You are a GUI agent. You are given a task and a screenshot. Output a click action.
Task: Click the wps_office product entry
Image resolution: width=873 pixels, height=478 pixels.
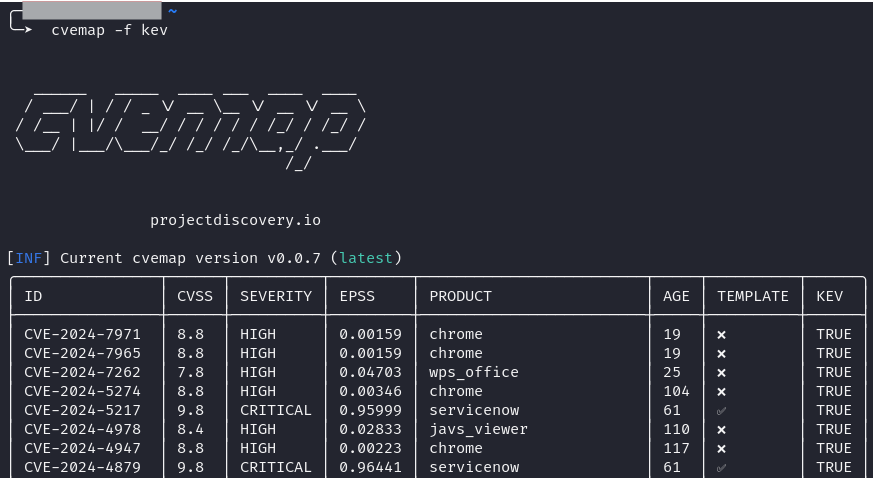[x=473, y=373]
